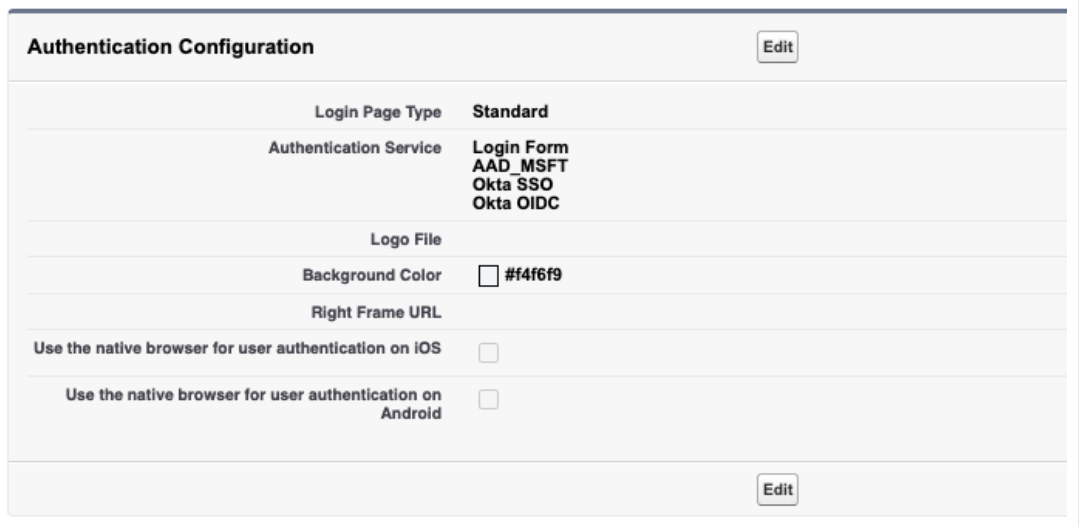Click the Right Frame URL label

(x=384, y=312)
